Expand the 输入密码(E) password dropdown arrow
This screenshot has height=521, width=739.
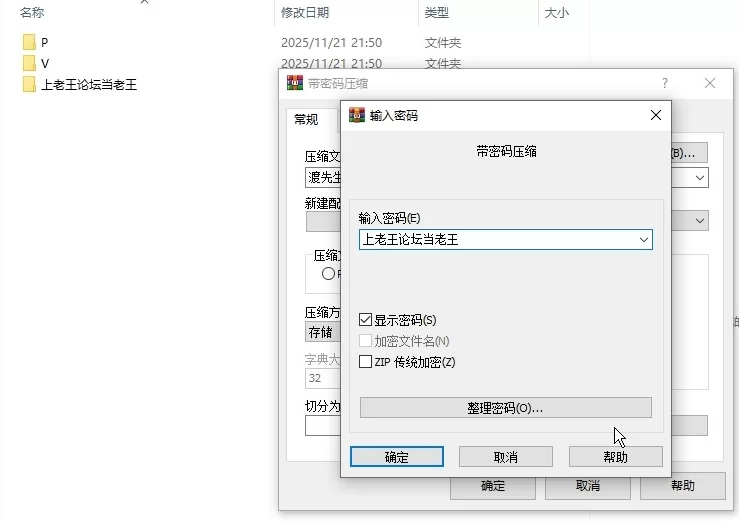click(x=644, y=240)
